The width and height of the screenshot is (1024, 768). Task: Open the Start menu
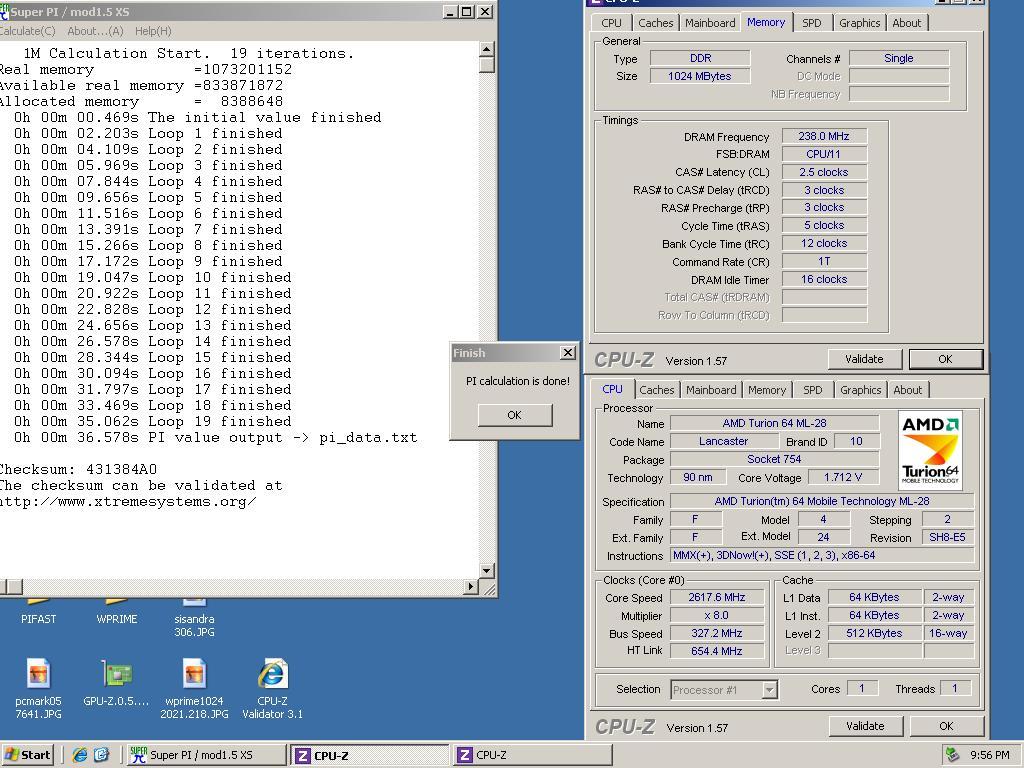pos(27,755)
